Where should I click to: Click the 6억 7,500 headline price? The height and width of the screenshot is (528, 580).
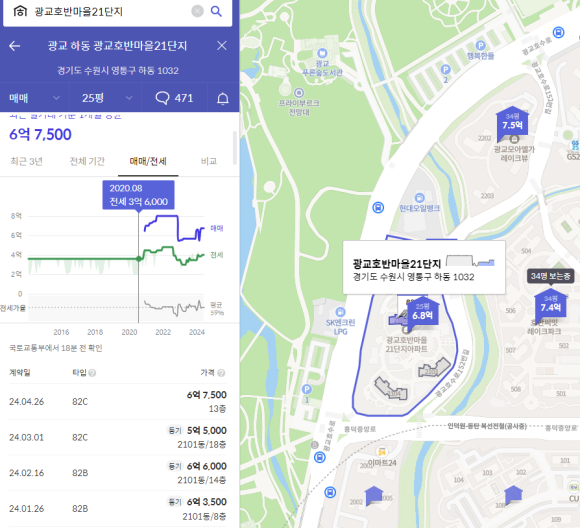click(40, 135)
